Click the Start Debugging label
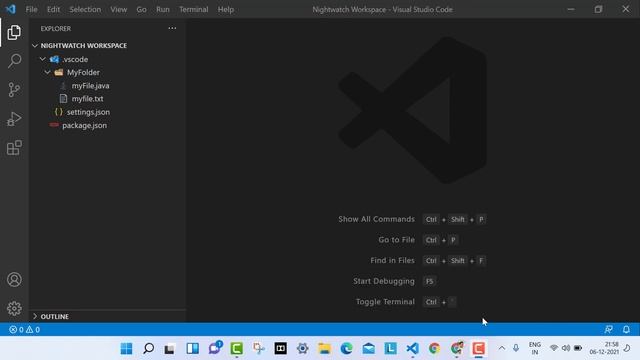The width and height of the screenshot is (640, 360). click(x=384, y=281)
